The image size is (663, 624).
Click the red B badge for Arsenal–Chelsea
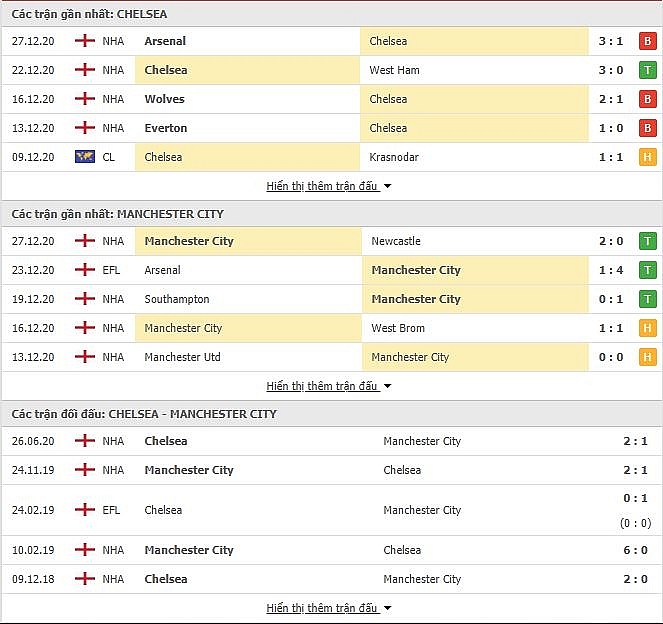pyautogui.click(x=647, y=41)
